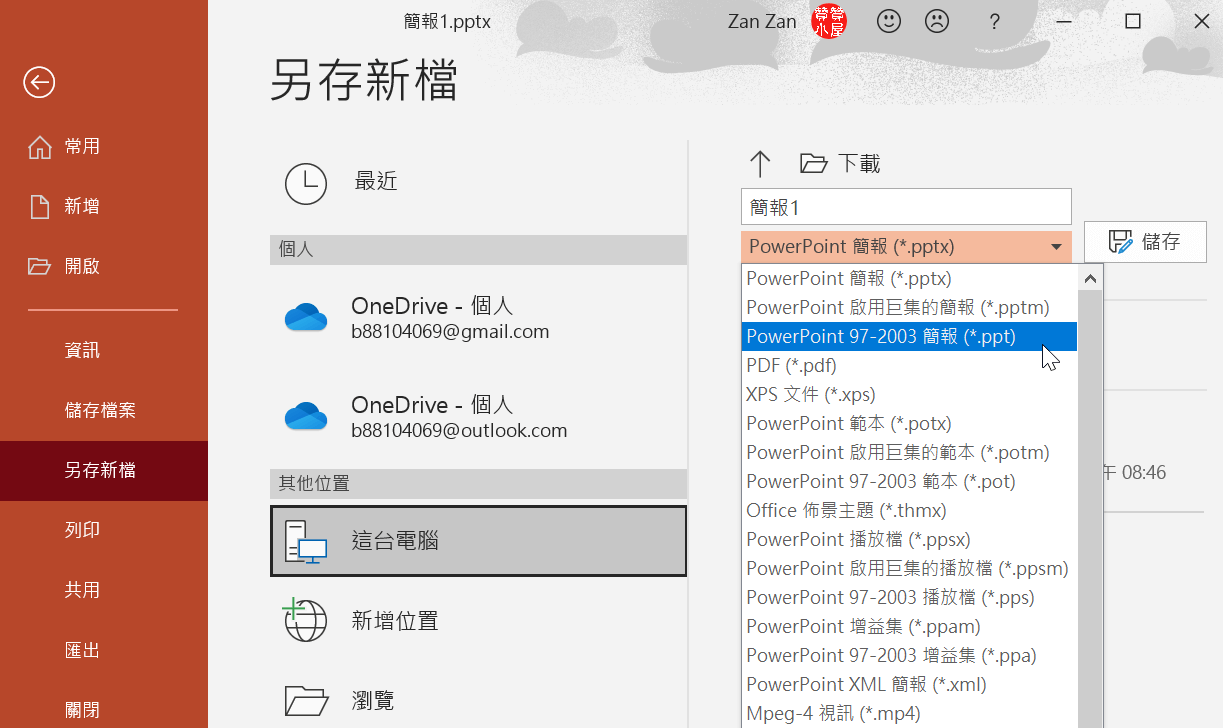This screenshot has width=1223, height=728.
Task: Click the clock icon beside 最近
Action: coord(305,183)
